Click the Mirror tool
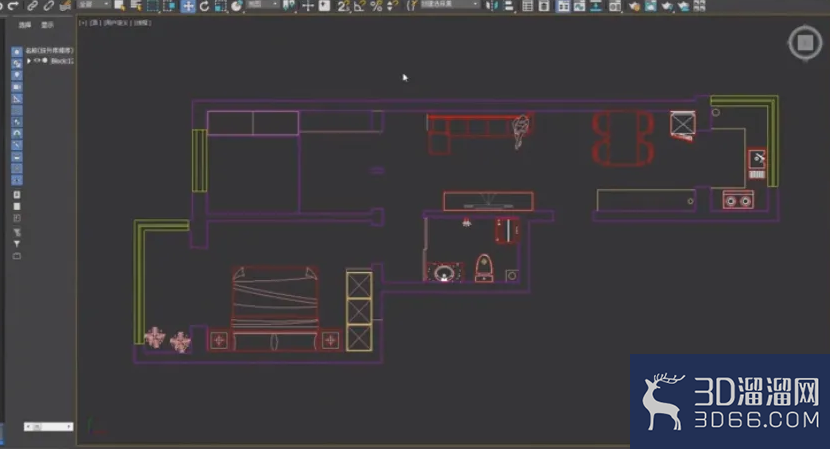Screen dimensions: 830x449 tap(491, 6)
